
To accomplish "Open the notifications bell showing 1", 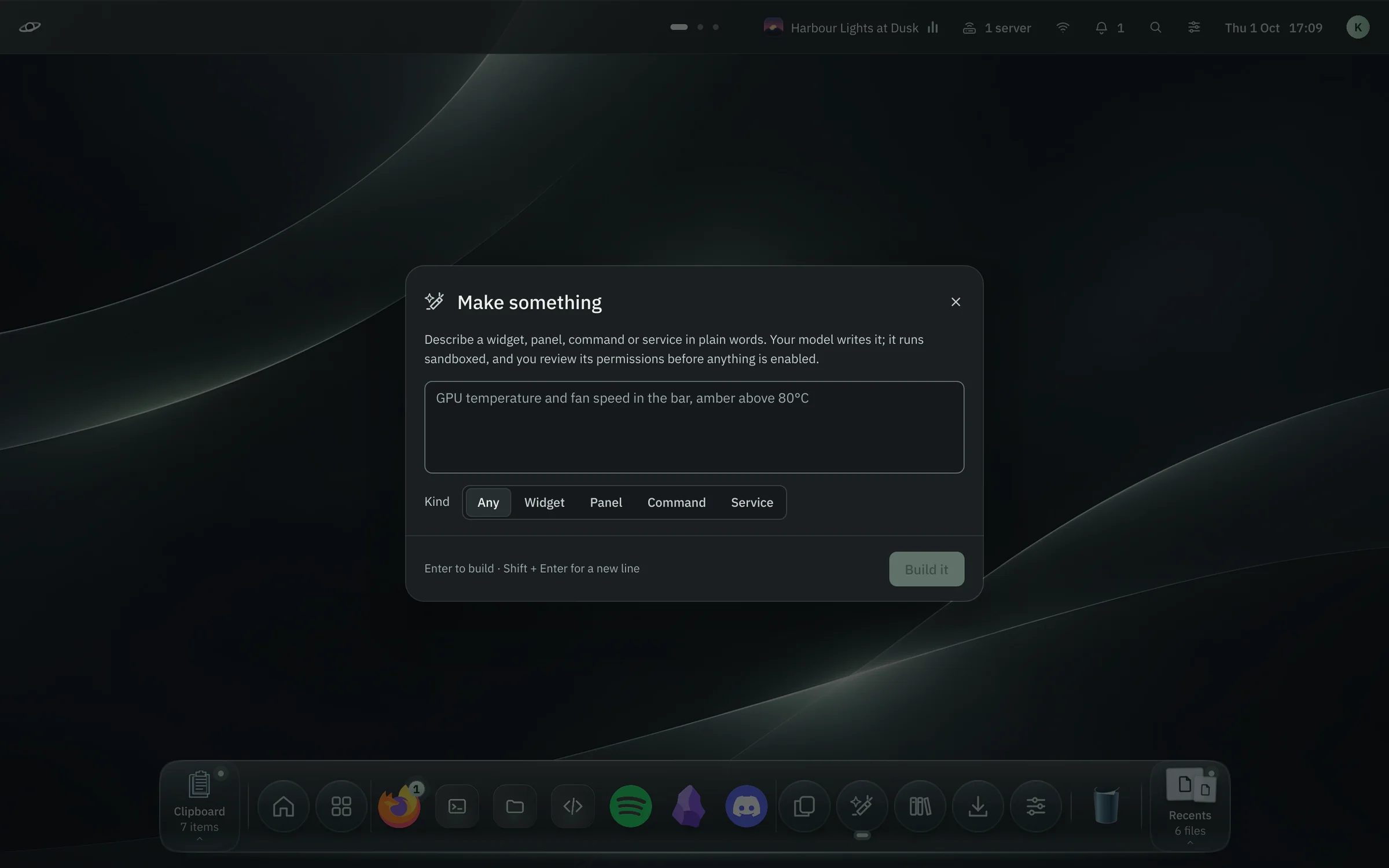I will coord(1109,27).
